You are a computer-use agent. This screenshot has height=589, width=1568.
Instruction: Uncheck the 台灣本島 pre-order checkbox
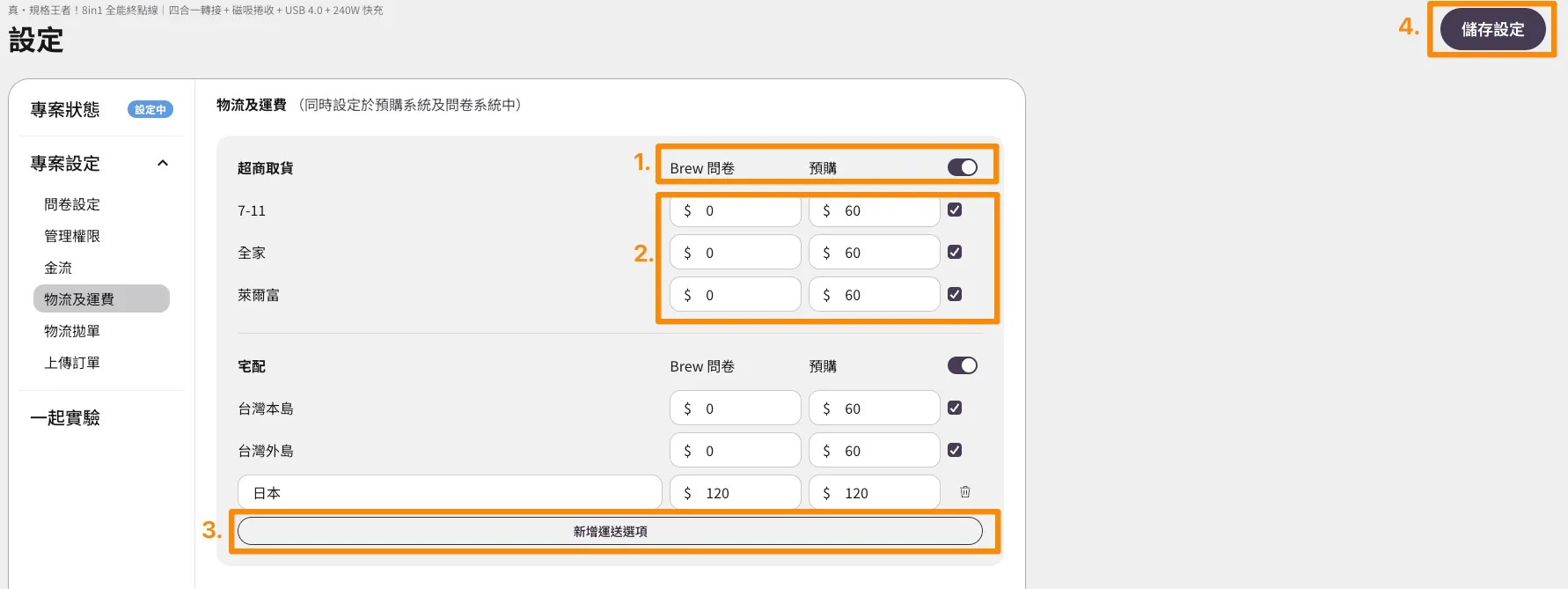pos(955,408)
